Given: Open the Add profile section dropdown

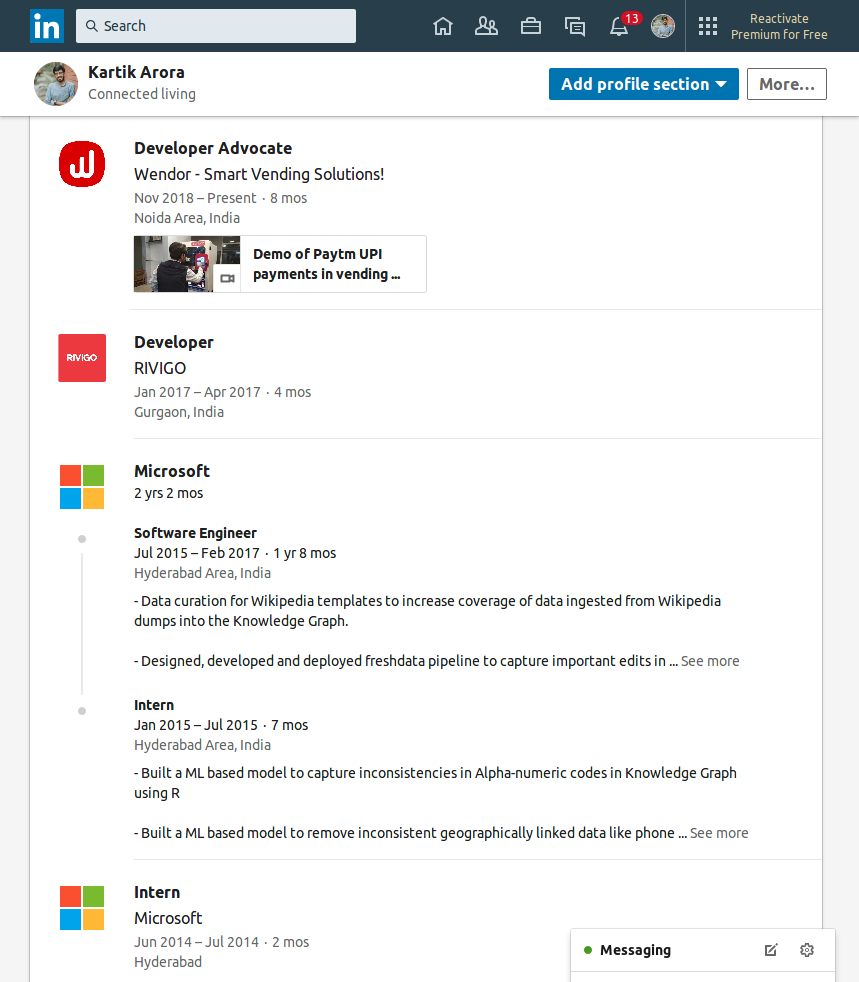Looking at the screenshot, I should (x=644, y=84).
